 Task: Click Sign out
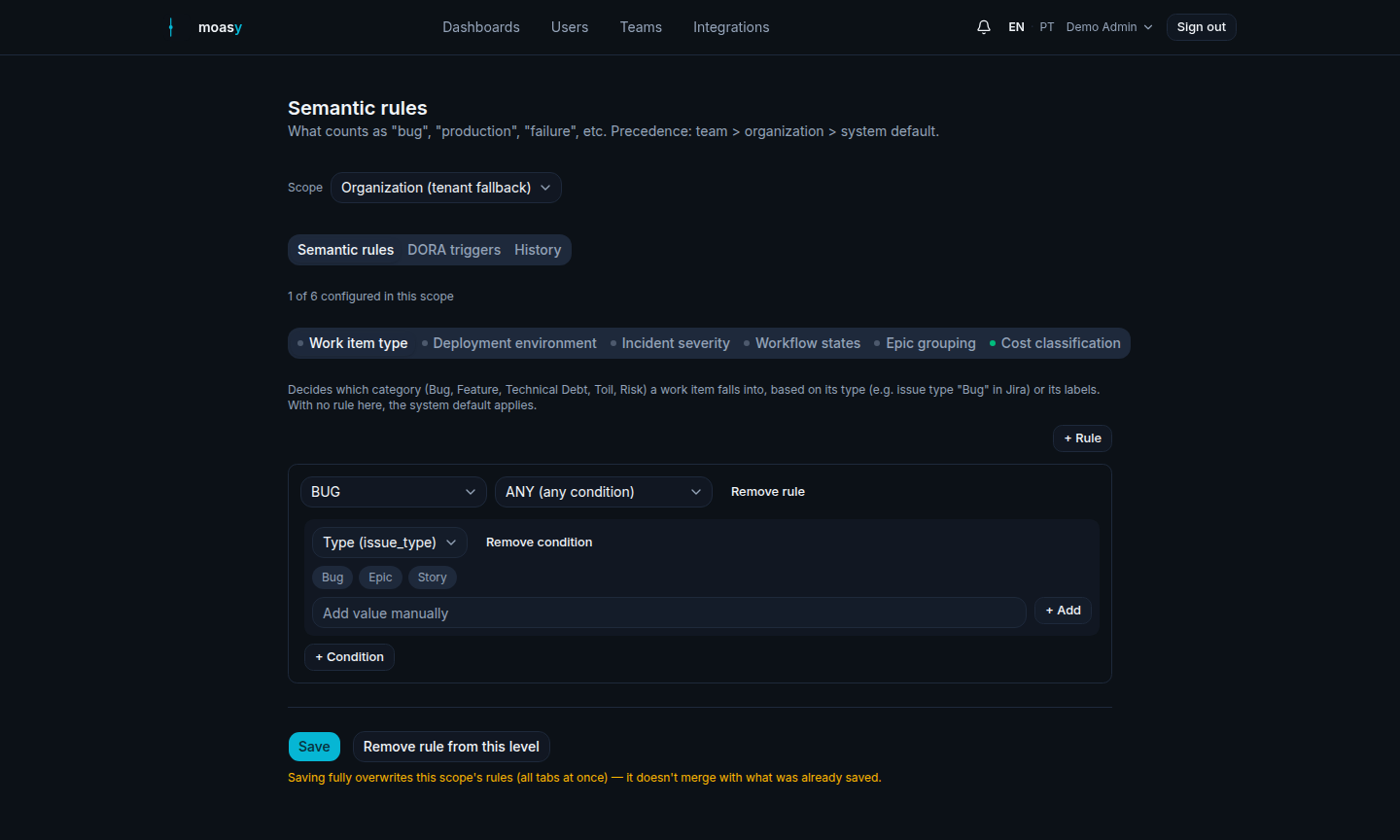point(1201,27)
